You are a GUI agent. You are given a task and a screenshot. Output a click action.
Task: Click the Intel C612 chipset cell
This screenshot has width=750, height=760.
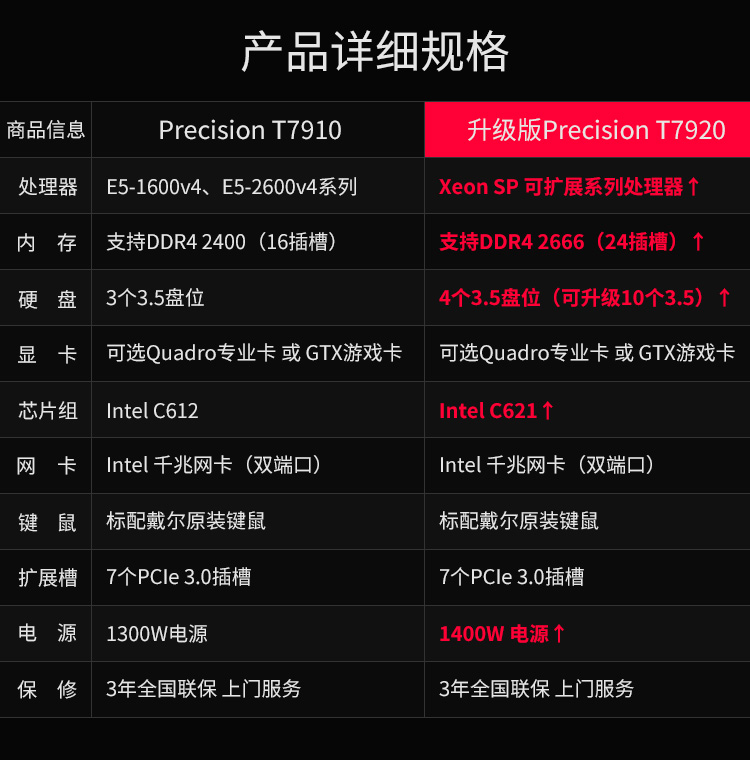(153, 410)
